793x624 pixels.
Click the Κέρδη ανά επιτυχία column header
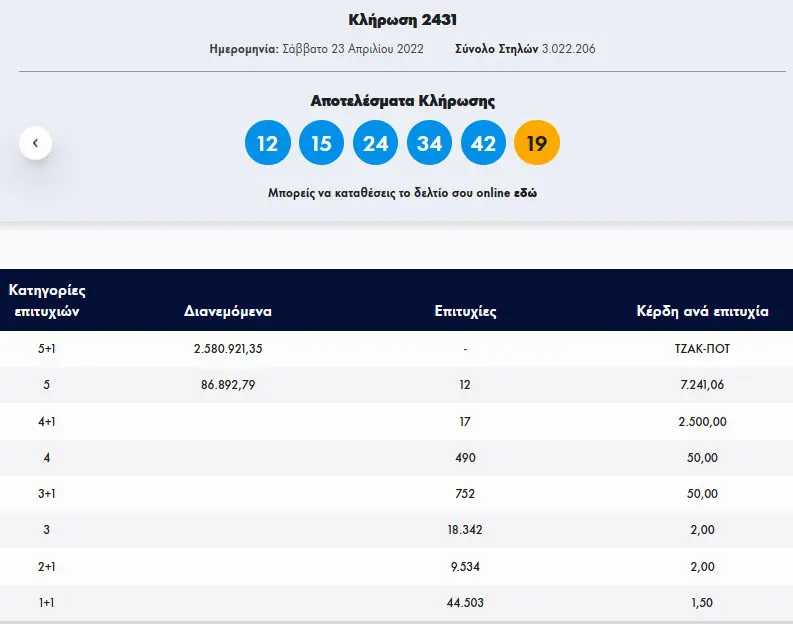click(702, 311)
